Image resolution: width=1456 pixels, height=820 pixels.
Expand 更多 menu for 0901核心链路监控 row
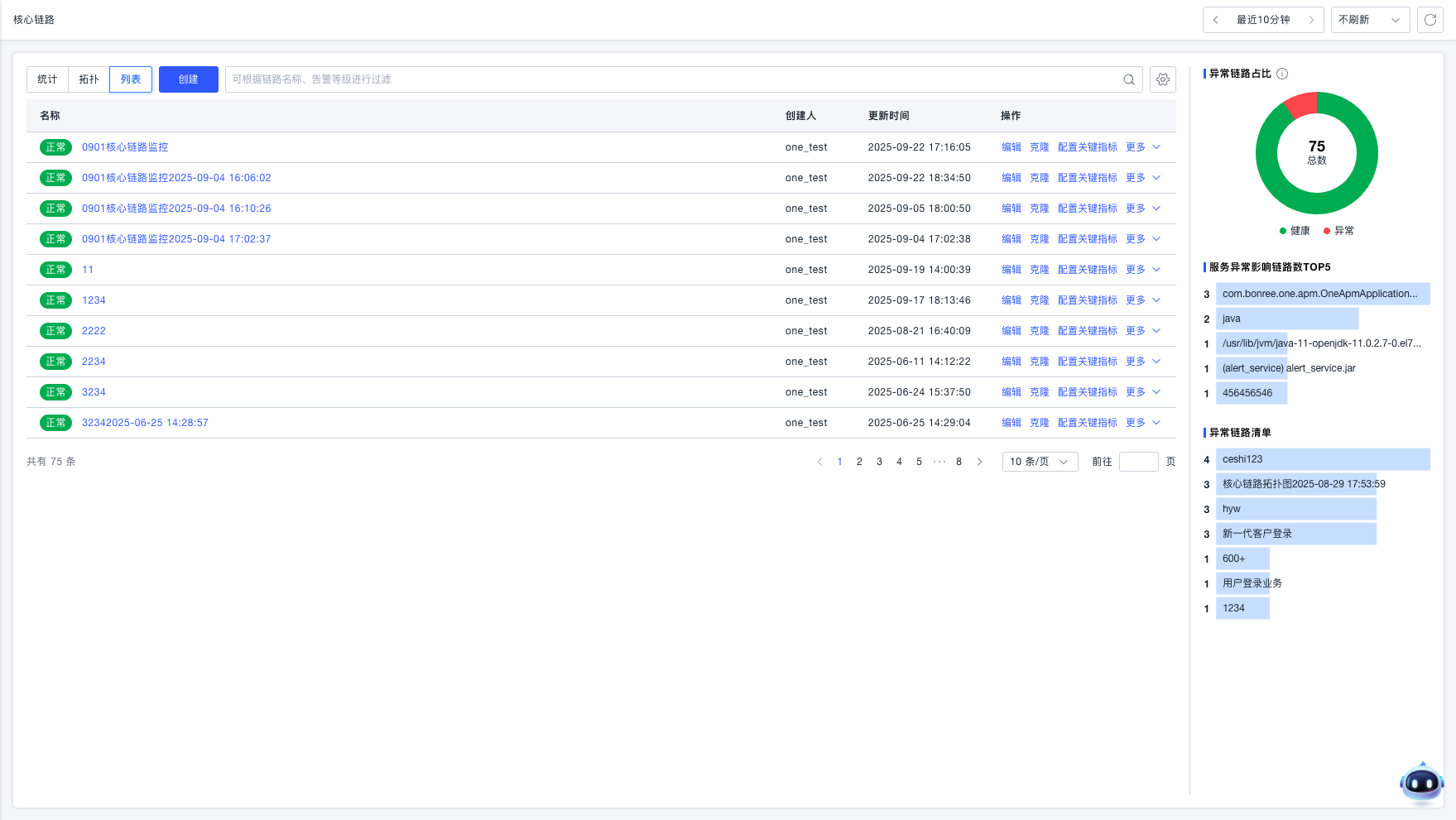point(1143,147)
